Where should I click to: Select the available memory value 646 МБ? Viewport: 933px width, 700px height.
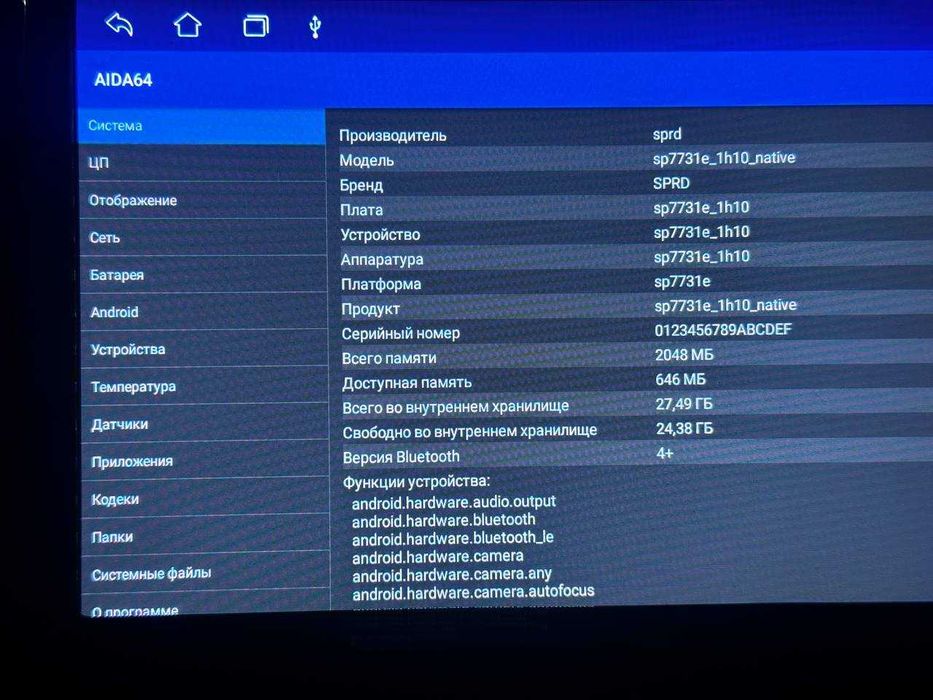pos(681,380)
